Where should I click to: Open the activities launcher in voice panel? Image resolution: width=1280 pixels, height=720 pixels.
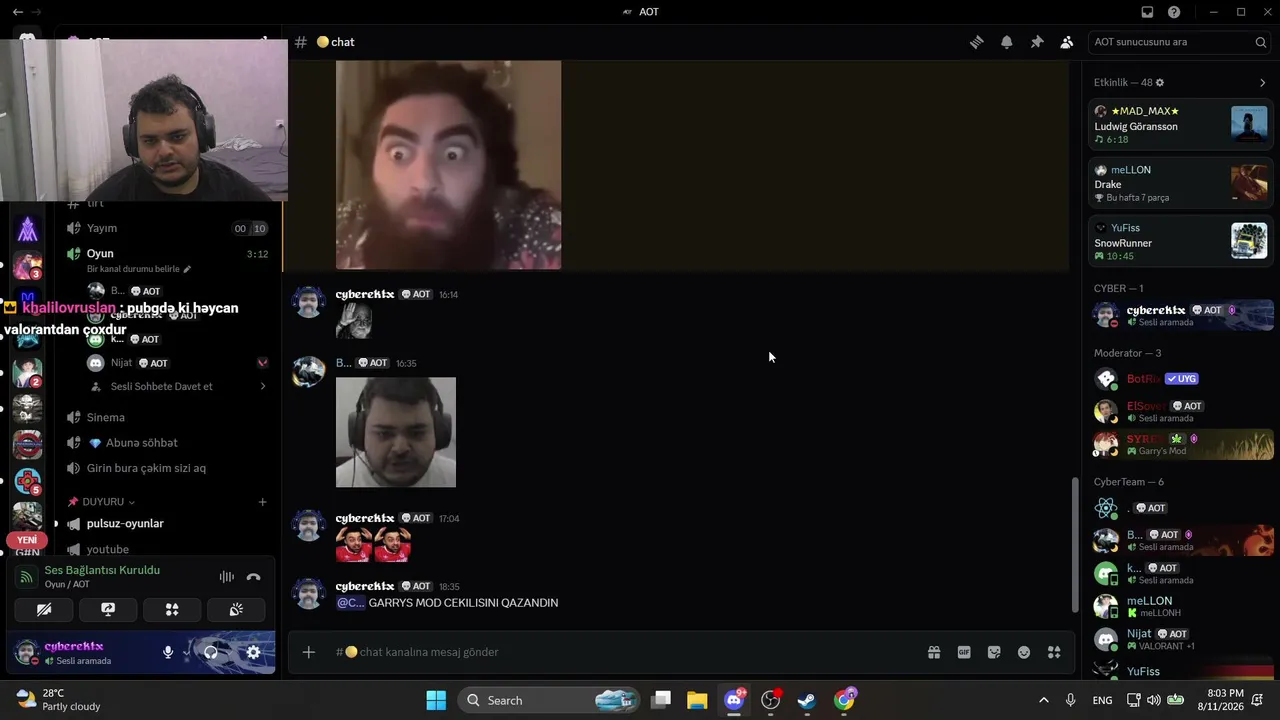172,609
